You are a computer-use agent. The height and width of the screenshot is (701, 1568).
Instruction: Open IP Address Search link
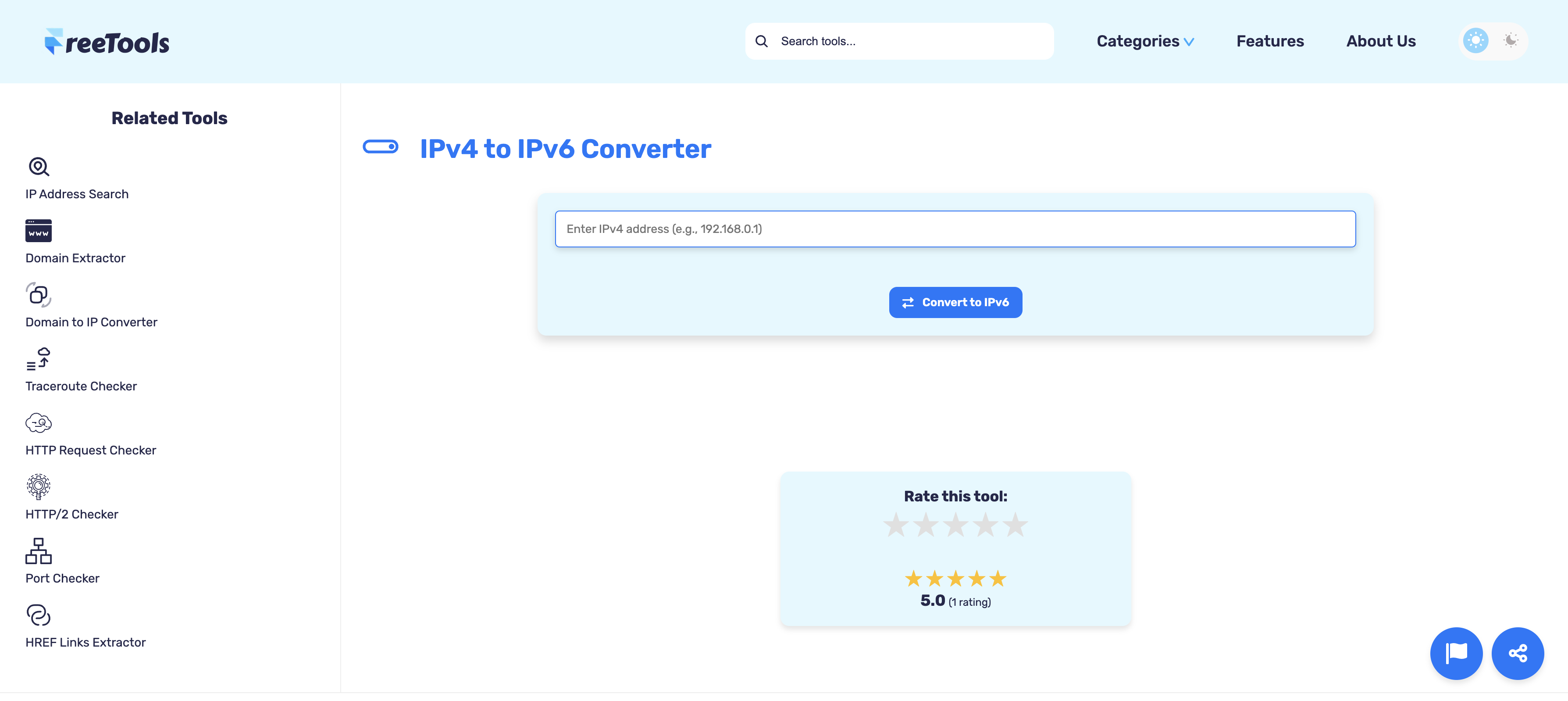77,193
